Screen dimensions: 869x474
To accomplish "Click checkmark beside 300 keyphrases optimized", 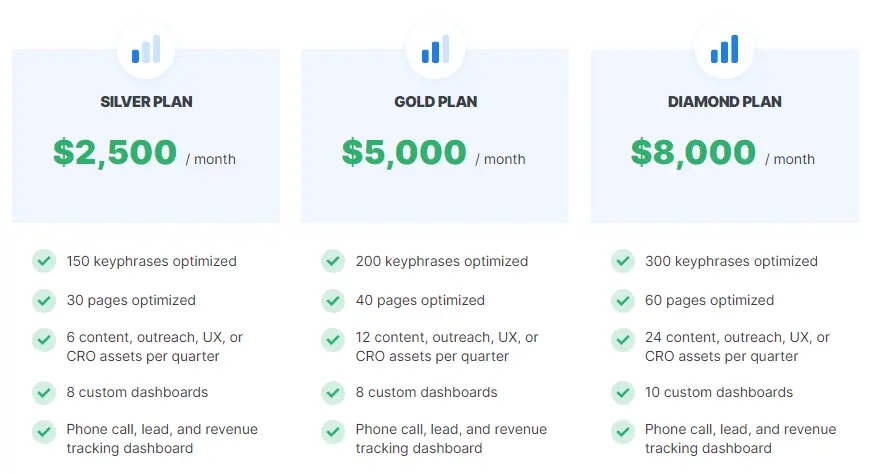I will pyautogui.click(x=622, y=261).
